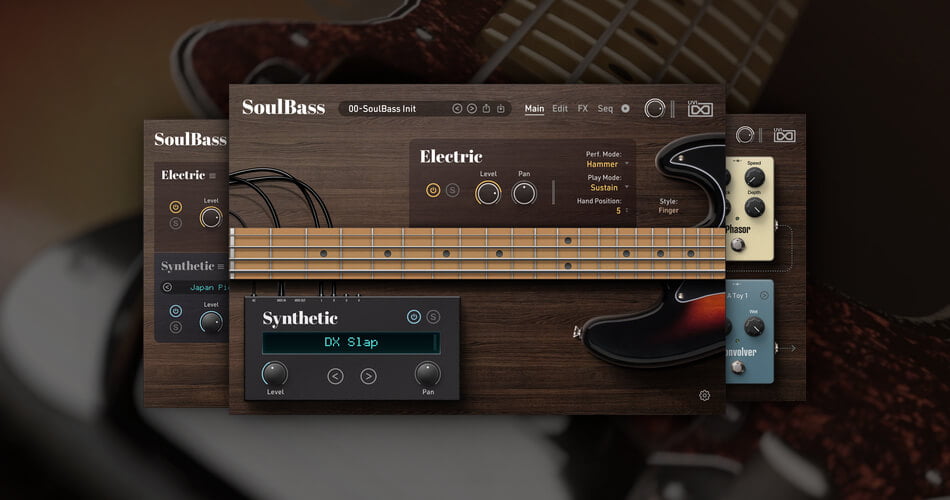
Task: Click the Electric level meter bar beside Pan
Action: pyautogui.click(x=553, y=192)
